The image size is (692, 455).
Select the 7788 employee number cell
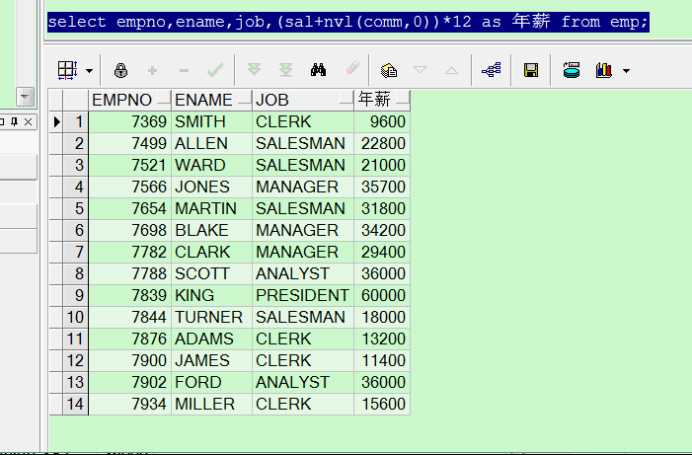[x=130, y=274]
